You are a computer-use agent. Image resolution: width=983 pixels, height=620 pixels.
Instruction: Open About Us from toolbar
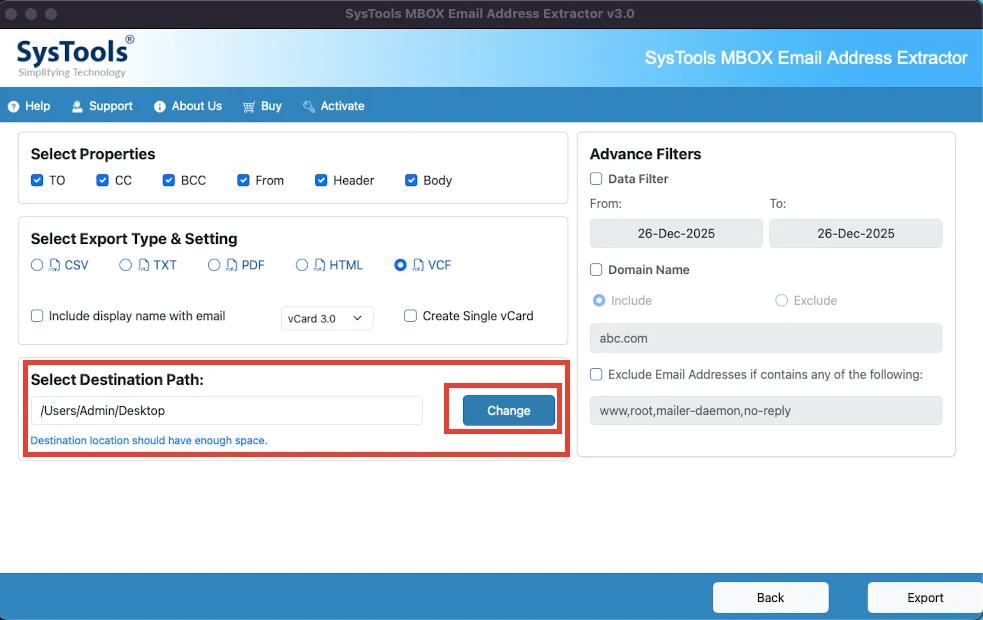(x=188, y=106)
